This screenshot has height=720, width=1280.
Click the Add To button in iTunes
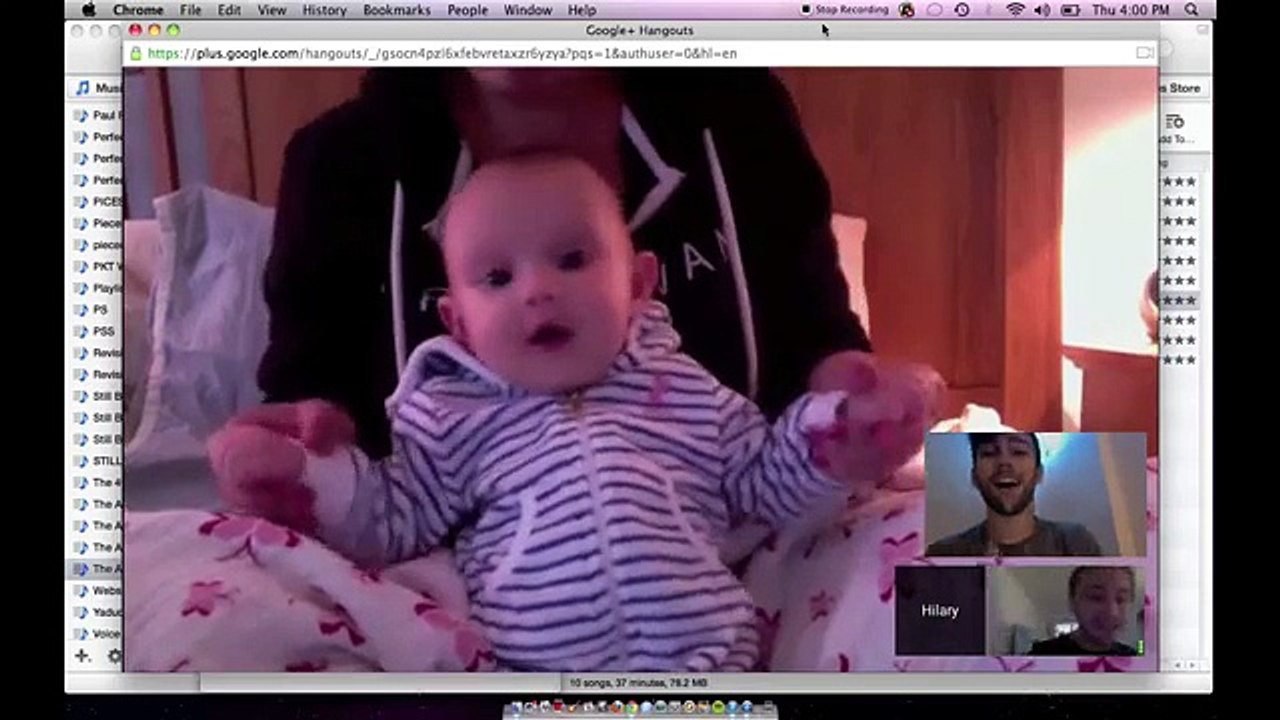tap(1176, 129)
